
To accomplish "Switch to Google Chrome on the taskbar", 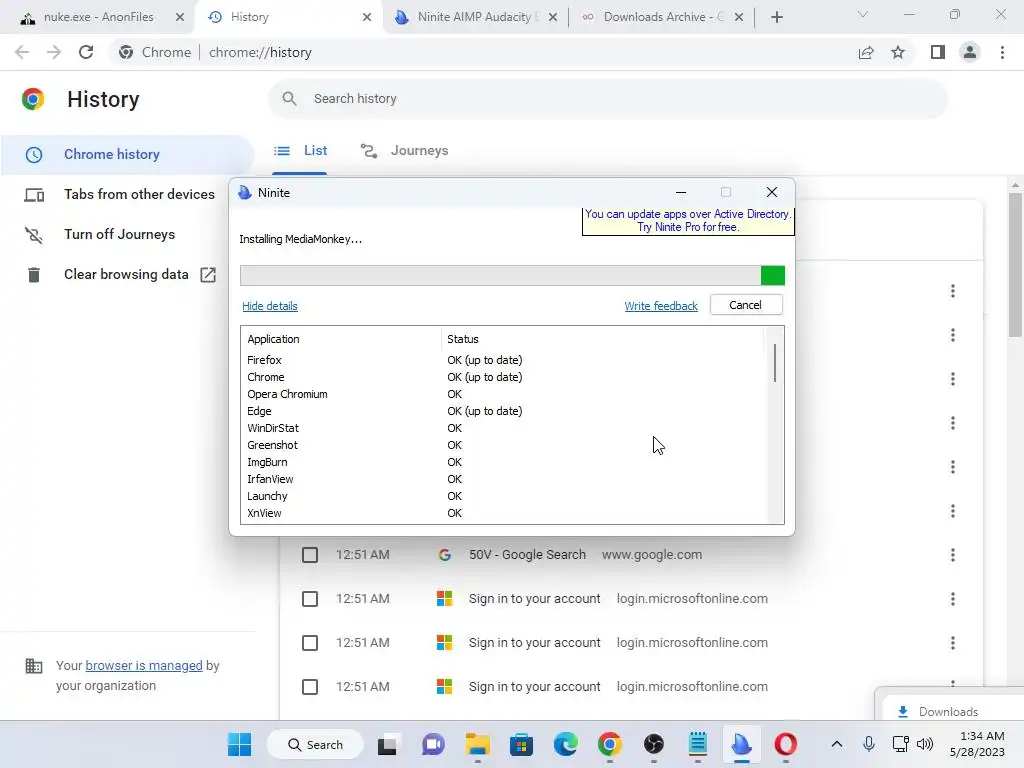I will (609, 744).
